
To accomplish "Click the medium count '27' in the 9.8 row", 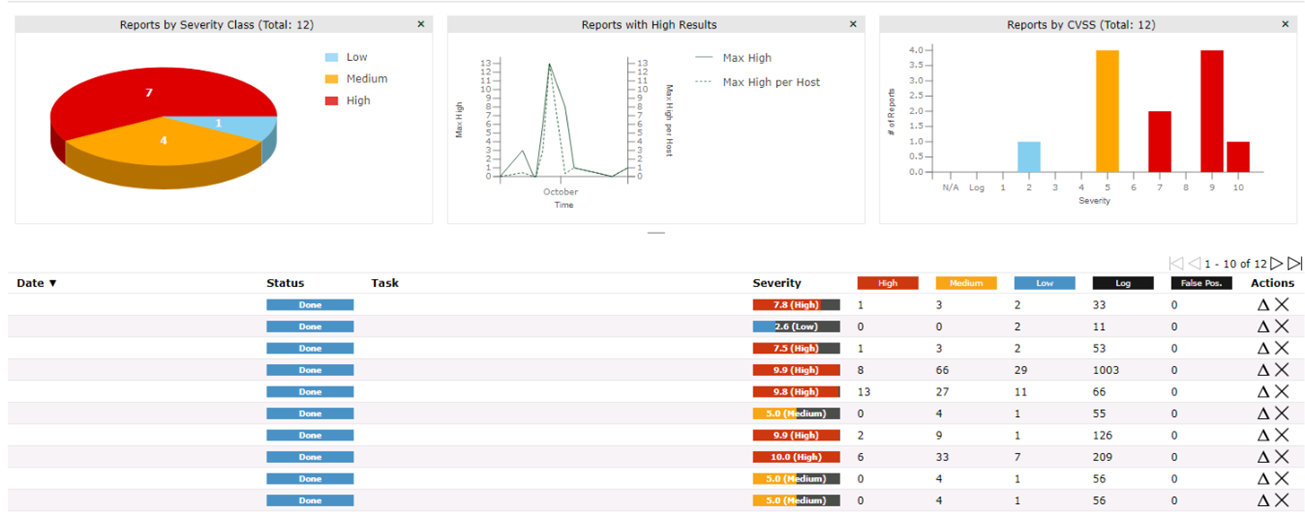I will 942,392.
